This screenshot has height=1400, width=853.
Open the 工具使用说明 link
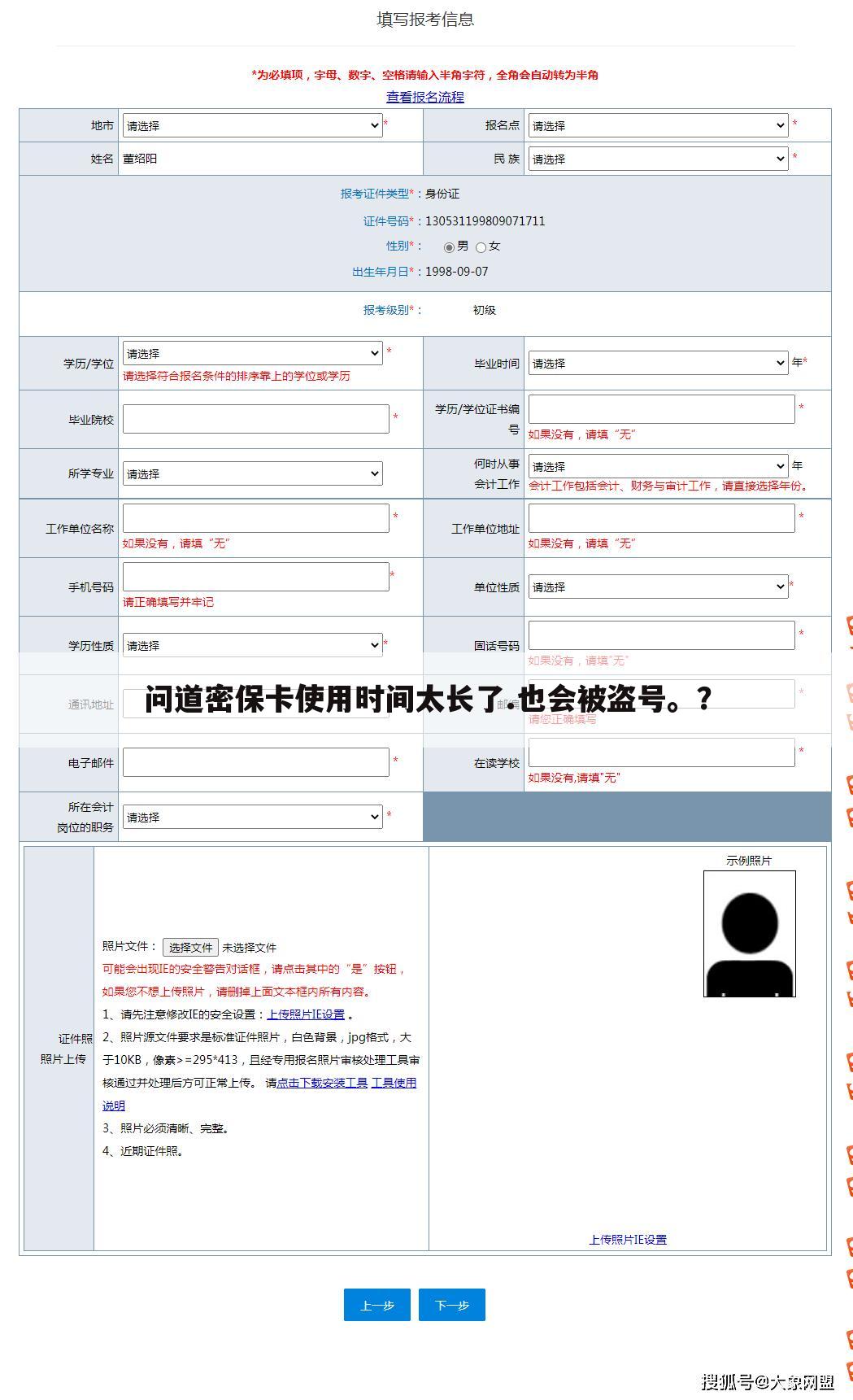point(394,1083)
